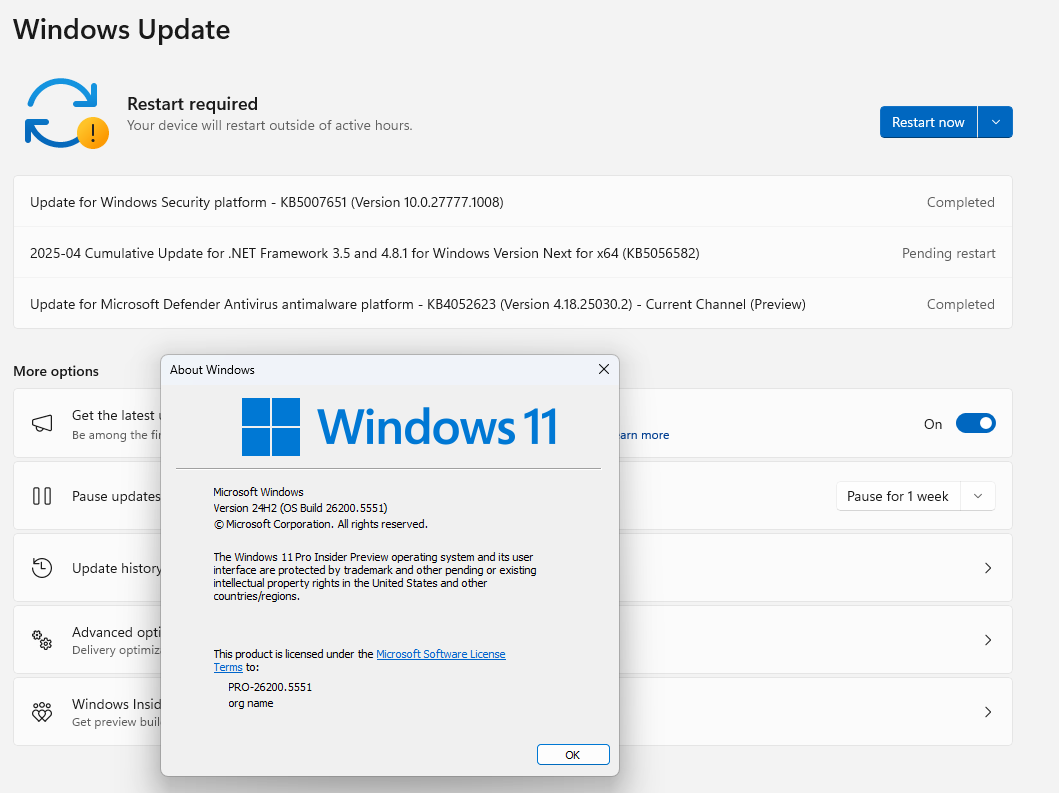Click the More options section label
Image resolution: width=1059 pixels, height=793 pixels.
[x=56, y=371]
